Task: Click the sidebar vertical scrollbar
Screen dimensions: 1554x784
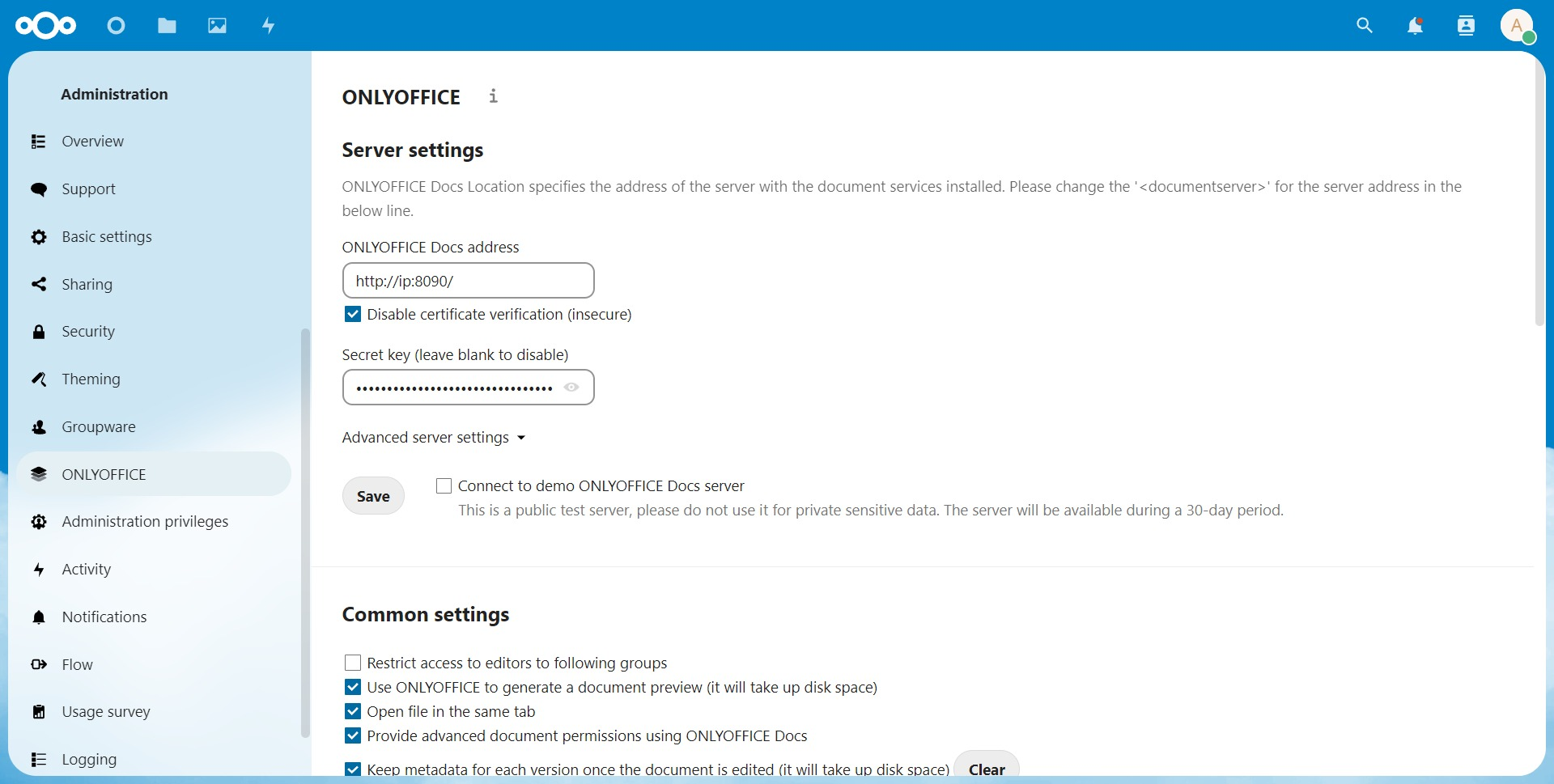Action: pyautogui.click(x=305, y=533)
